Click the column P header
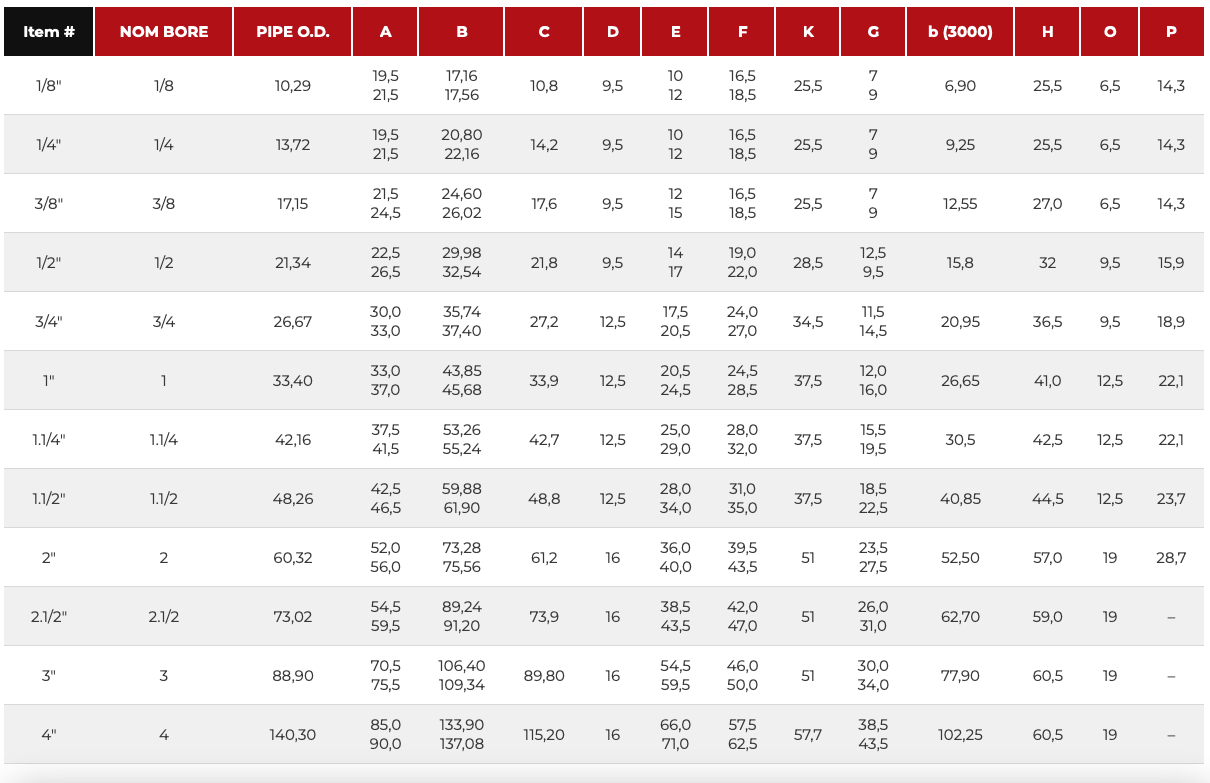Image resolution: width=1210 pixels, height=783 pixels. (x=1171, y=31)
